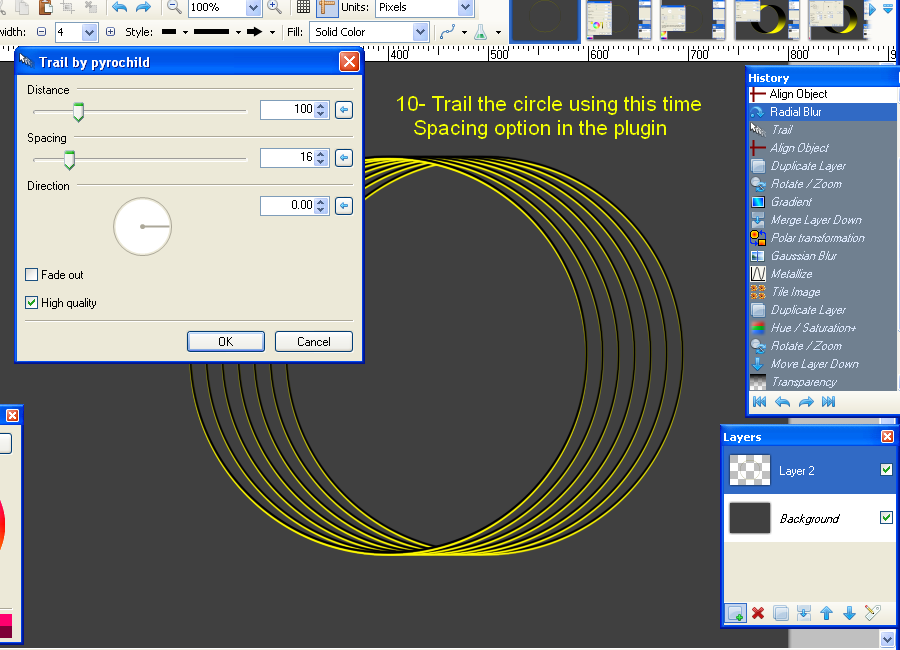Reset Direction with its blue arrow button
Viewport: 900px width, 650px height.
tap(344, 206)
